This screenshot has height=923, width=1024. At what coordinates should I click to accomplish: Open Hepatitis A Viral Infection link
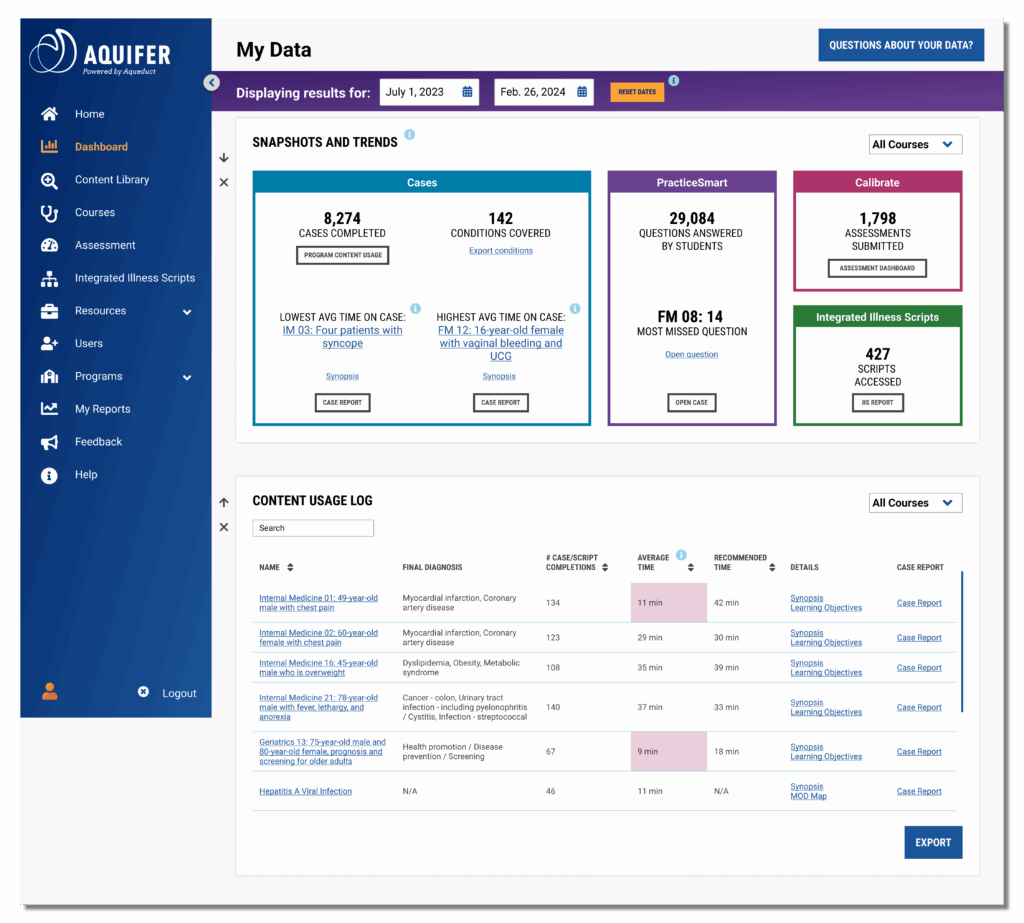(306, 792)
